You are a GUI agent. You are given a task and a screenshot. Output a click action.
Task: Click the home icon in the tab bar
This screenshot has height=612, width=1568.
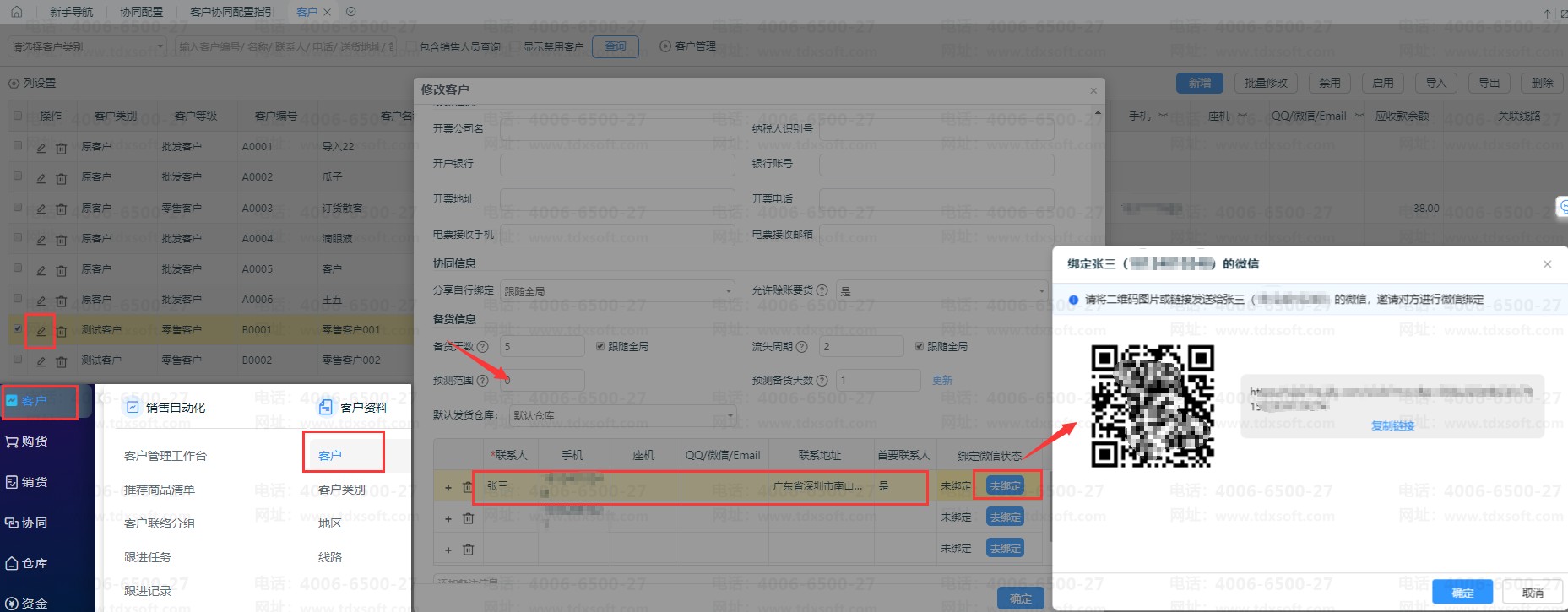tap(17, 12)
